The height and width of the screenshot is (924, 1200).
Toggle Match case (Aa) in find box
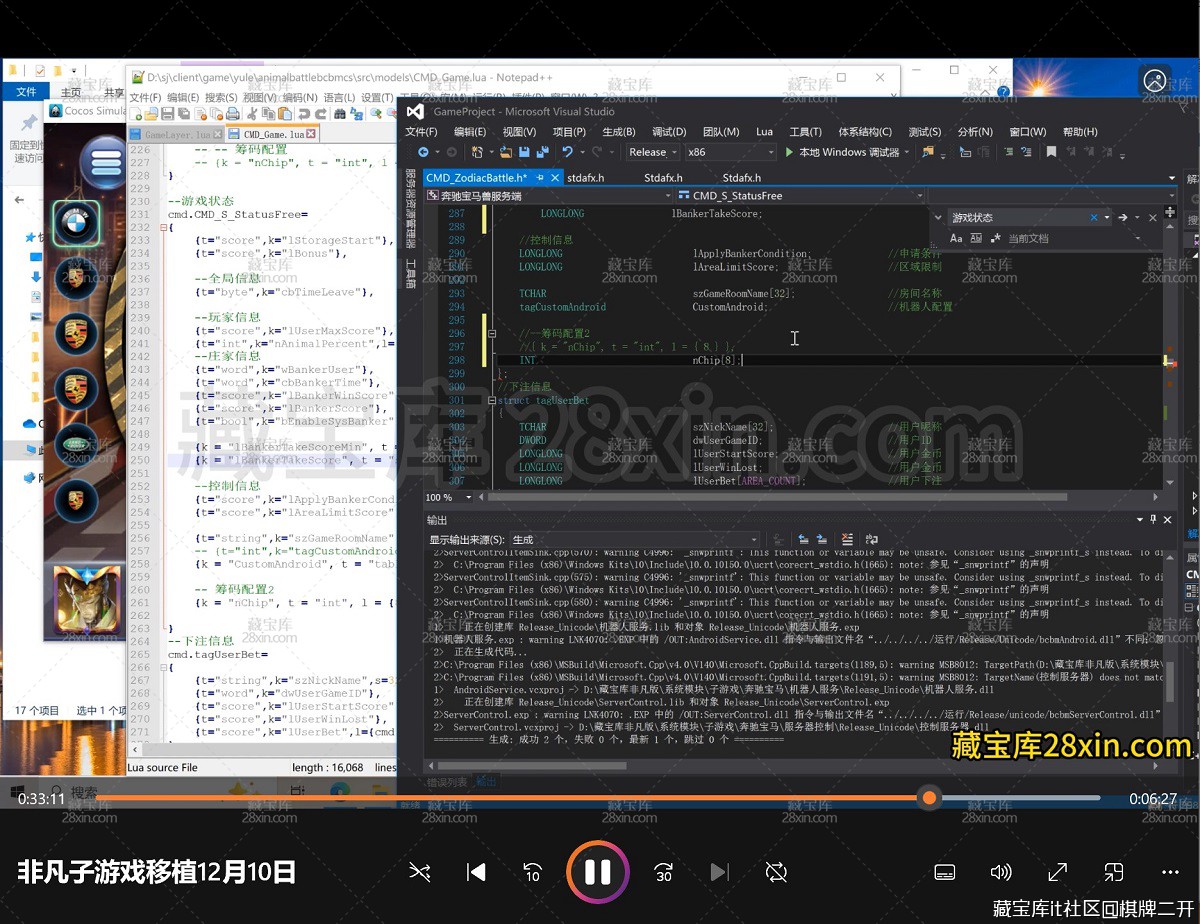[x=956, y=239]
